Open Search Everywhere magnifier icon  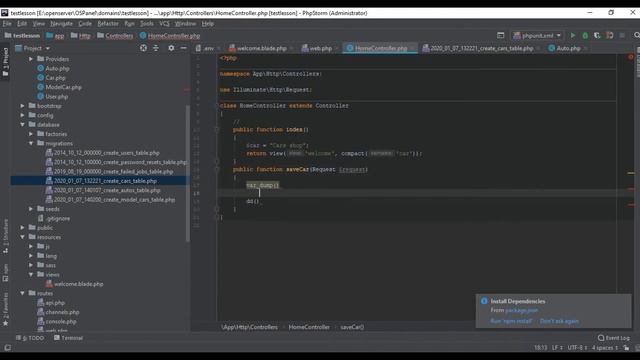tap(636, 36)
